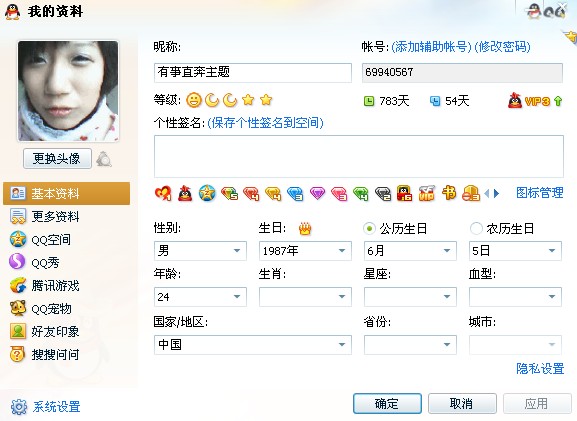Click the purple diamond badge icon
The image size is (577, 421).
[x=317, y=193]
